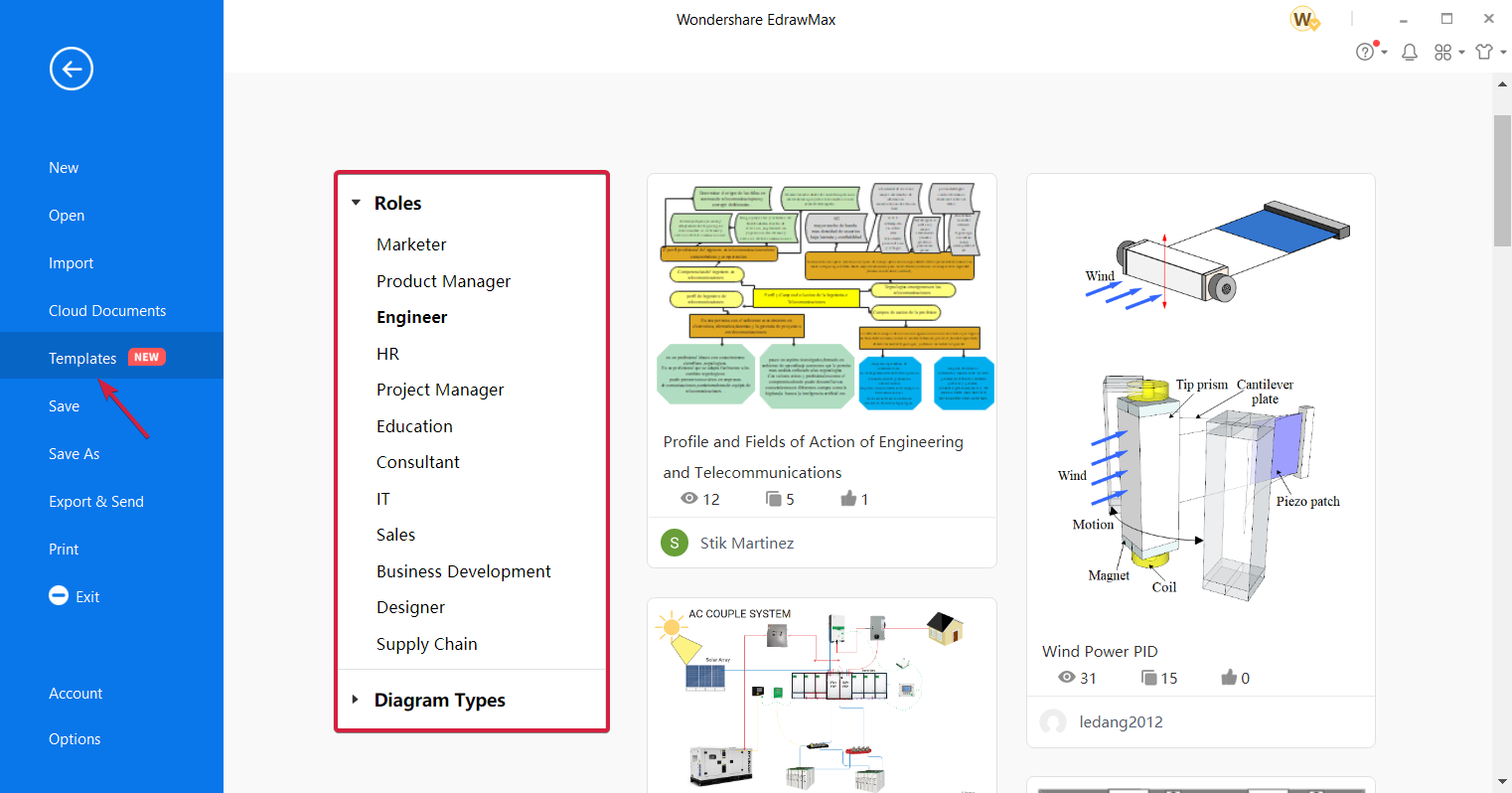The width and height of the screenshot is (1512, 793).
Task: Open ledang2012 author profile name
Action: [x=1121, y=721]
